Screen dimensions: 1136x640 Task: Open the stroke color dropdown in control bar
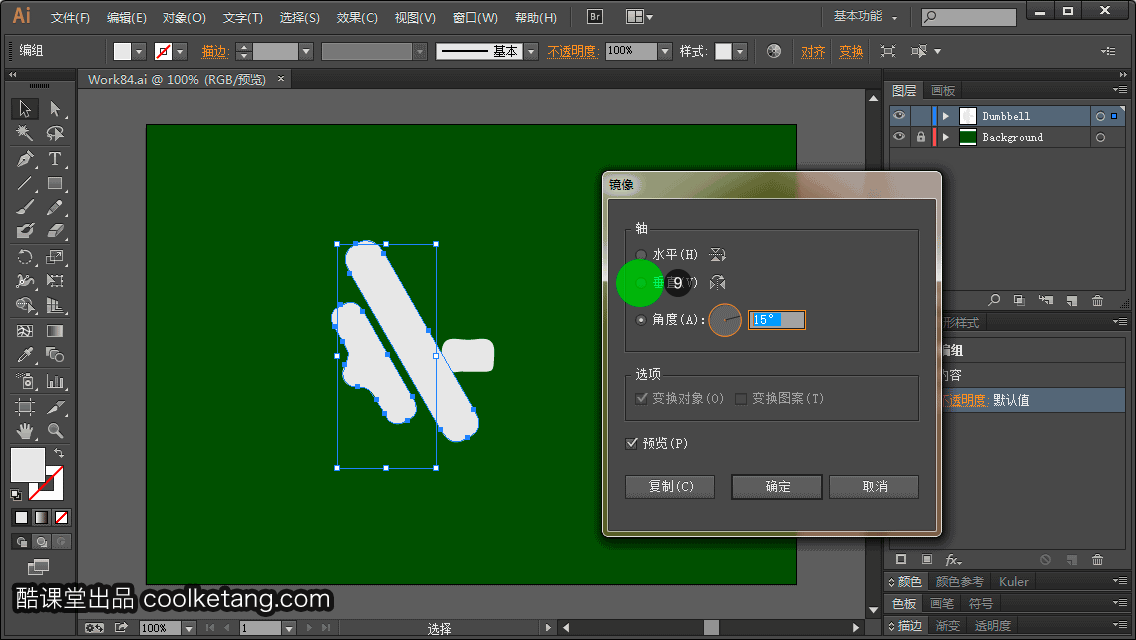(x=180, y=51)
